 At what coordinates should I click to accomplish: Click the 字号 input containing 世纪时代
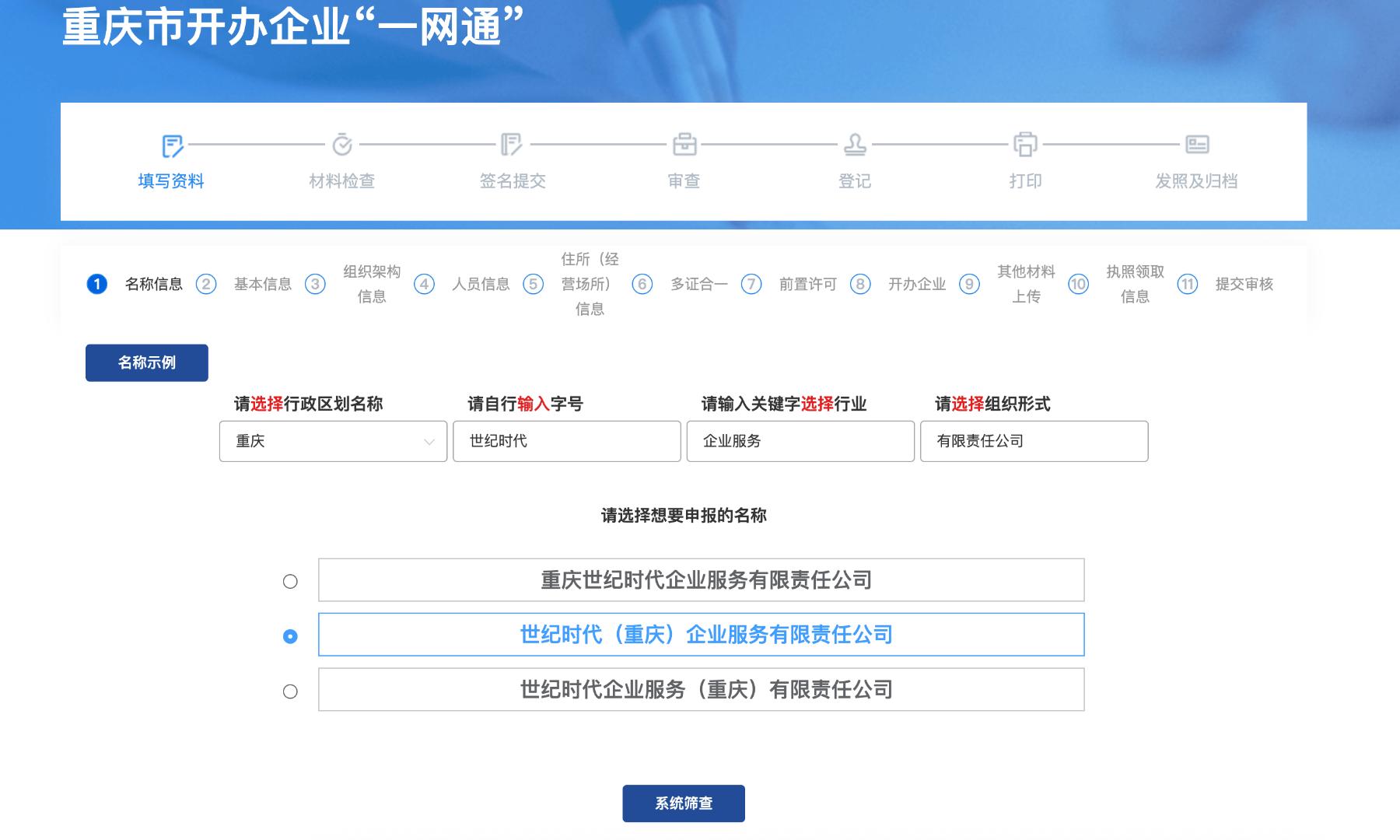tap(566, 441)
